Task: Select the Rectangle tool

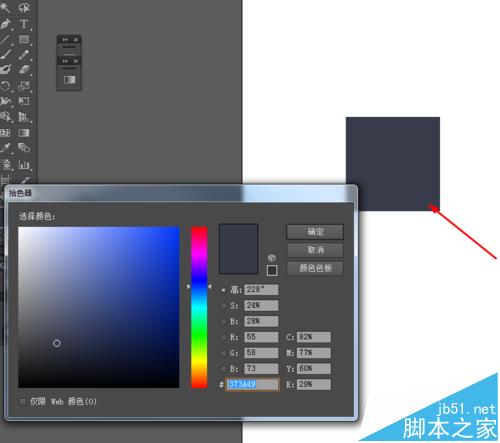Action: pos(24,39)
